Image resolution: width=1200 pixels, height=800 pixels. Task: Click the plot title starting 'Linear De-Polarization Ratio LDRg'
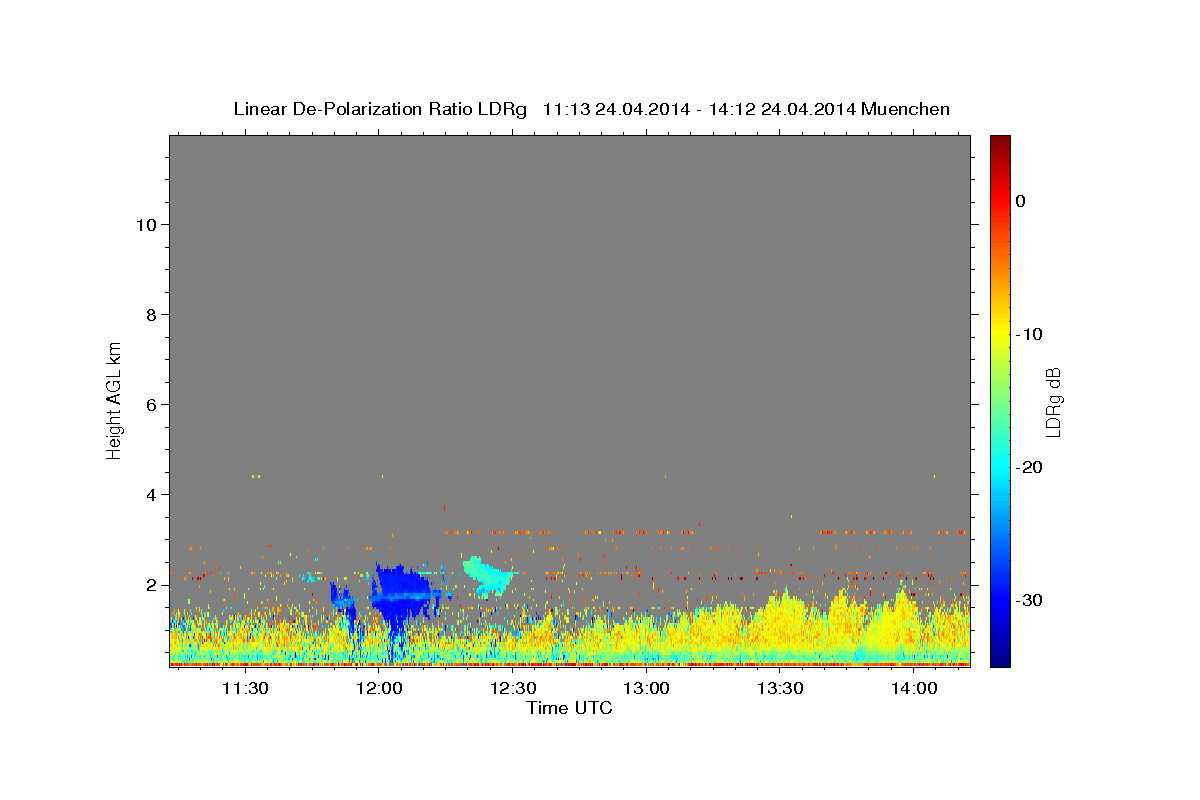[591, 109]
